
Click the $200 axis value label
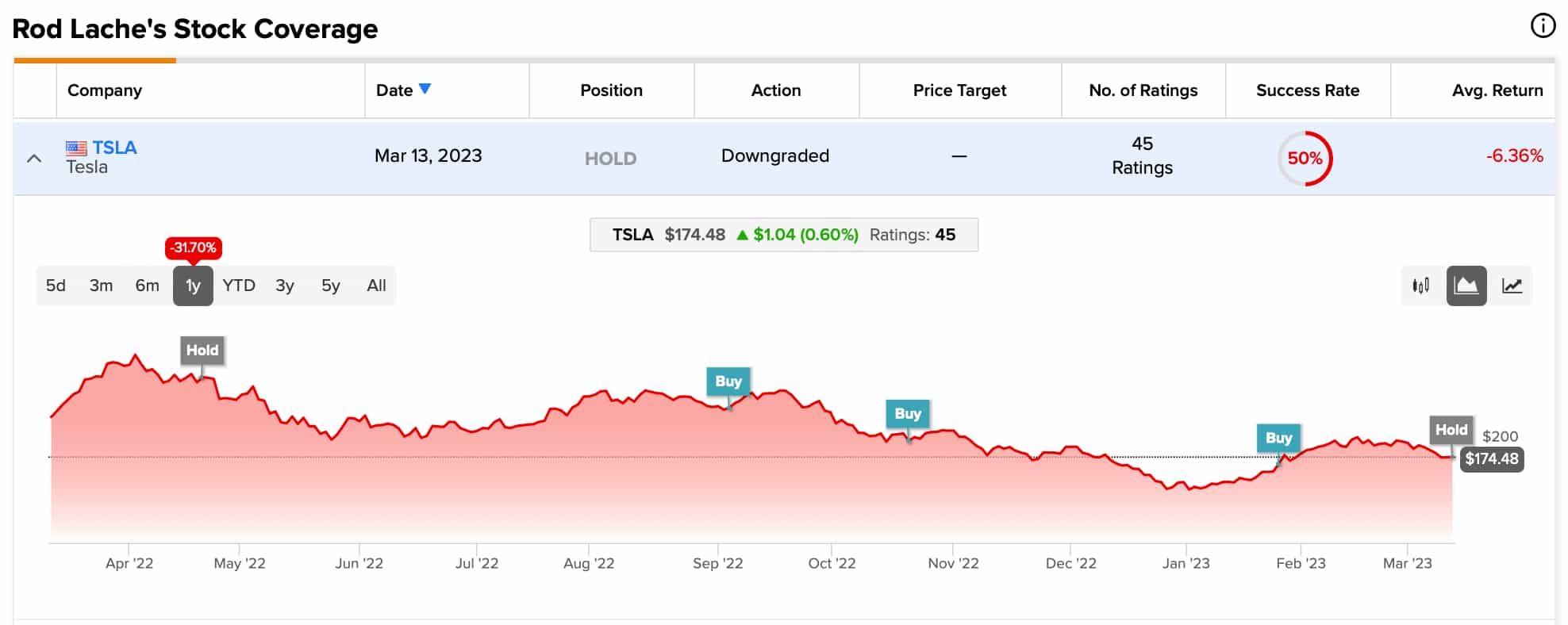click(x=1501, y=437)
